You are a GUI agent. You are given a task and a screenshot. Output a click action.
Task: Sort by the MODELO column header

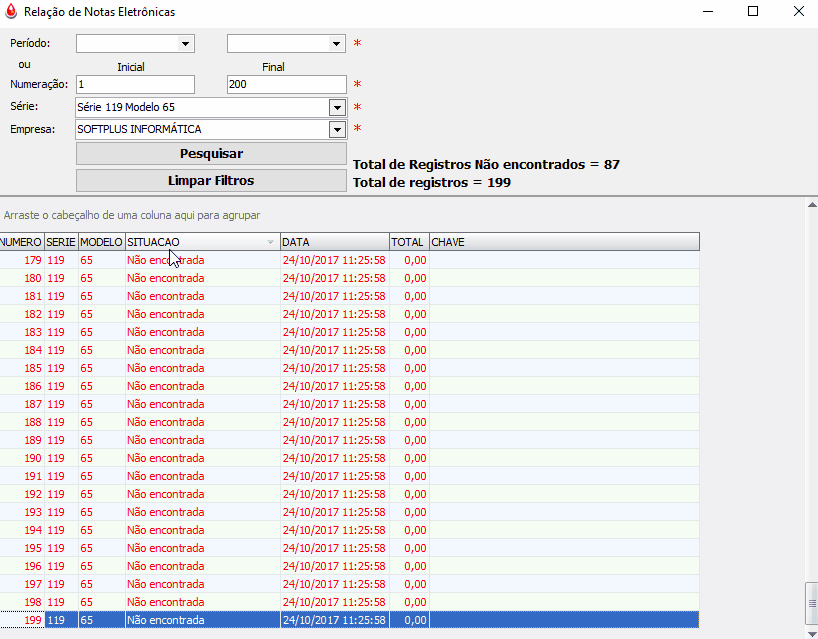click(x=101, y=242)
